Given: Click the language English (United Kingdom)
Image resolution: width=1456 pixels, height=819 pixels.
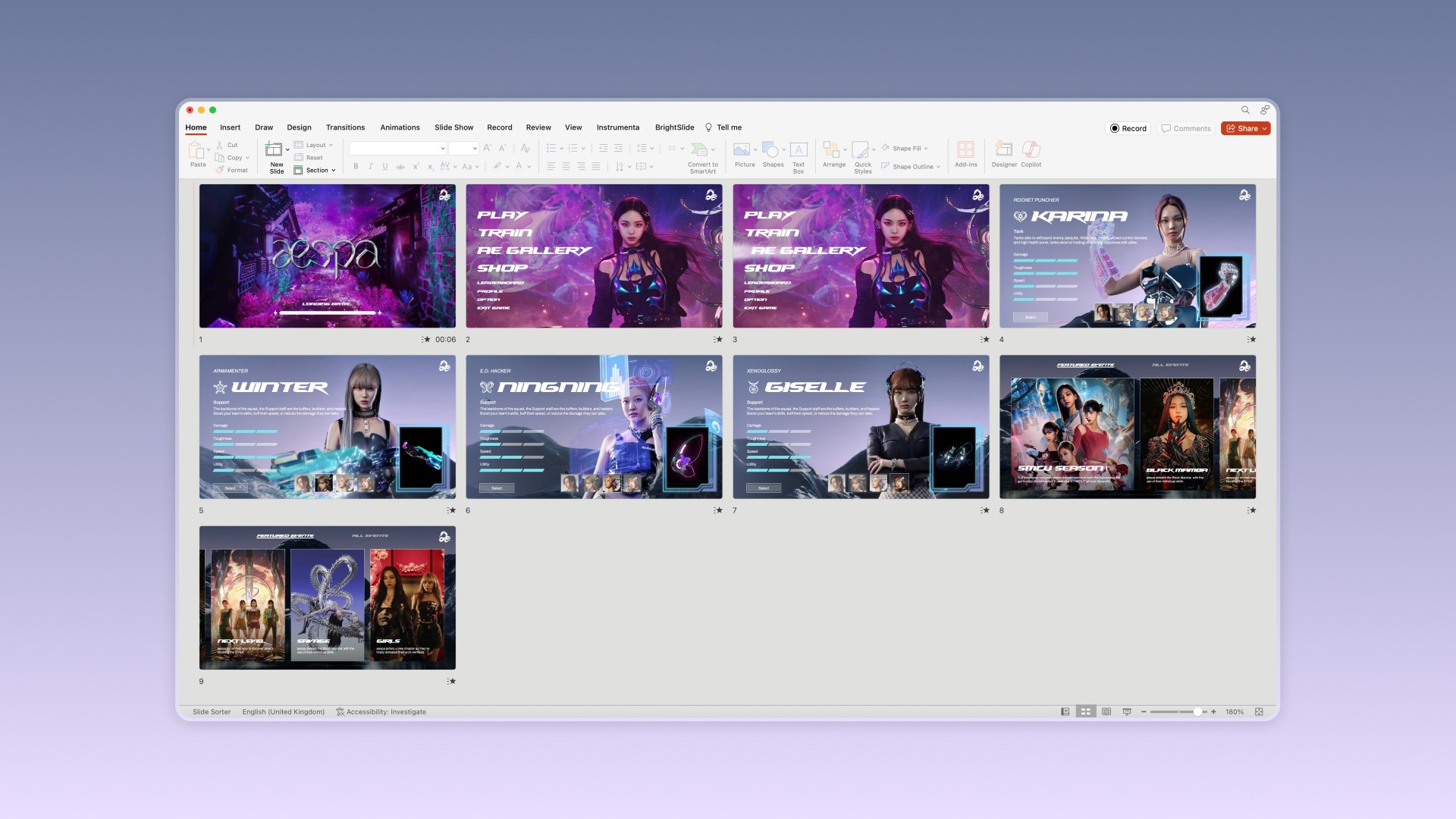Looking at the screenshot, I should point(284,712).
